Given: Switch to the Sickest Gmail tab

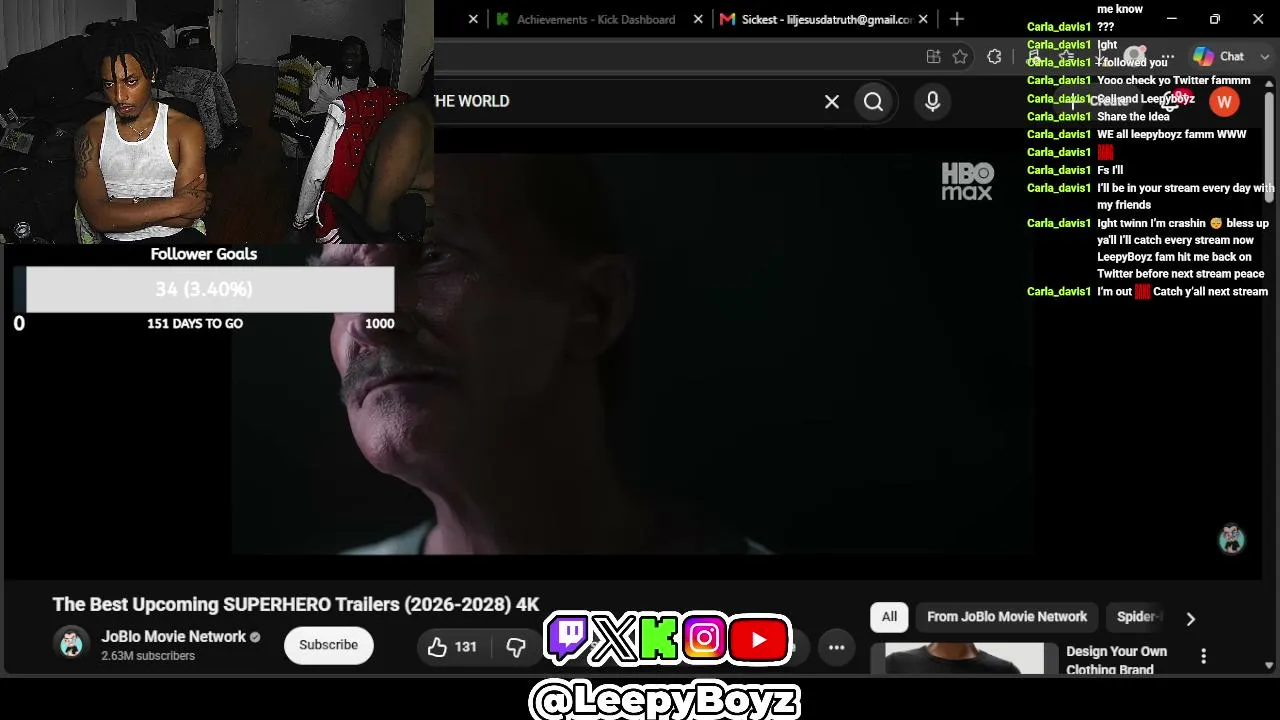Looking at the screenshot, I should click(825, 19).
